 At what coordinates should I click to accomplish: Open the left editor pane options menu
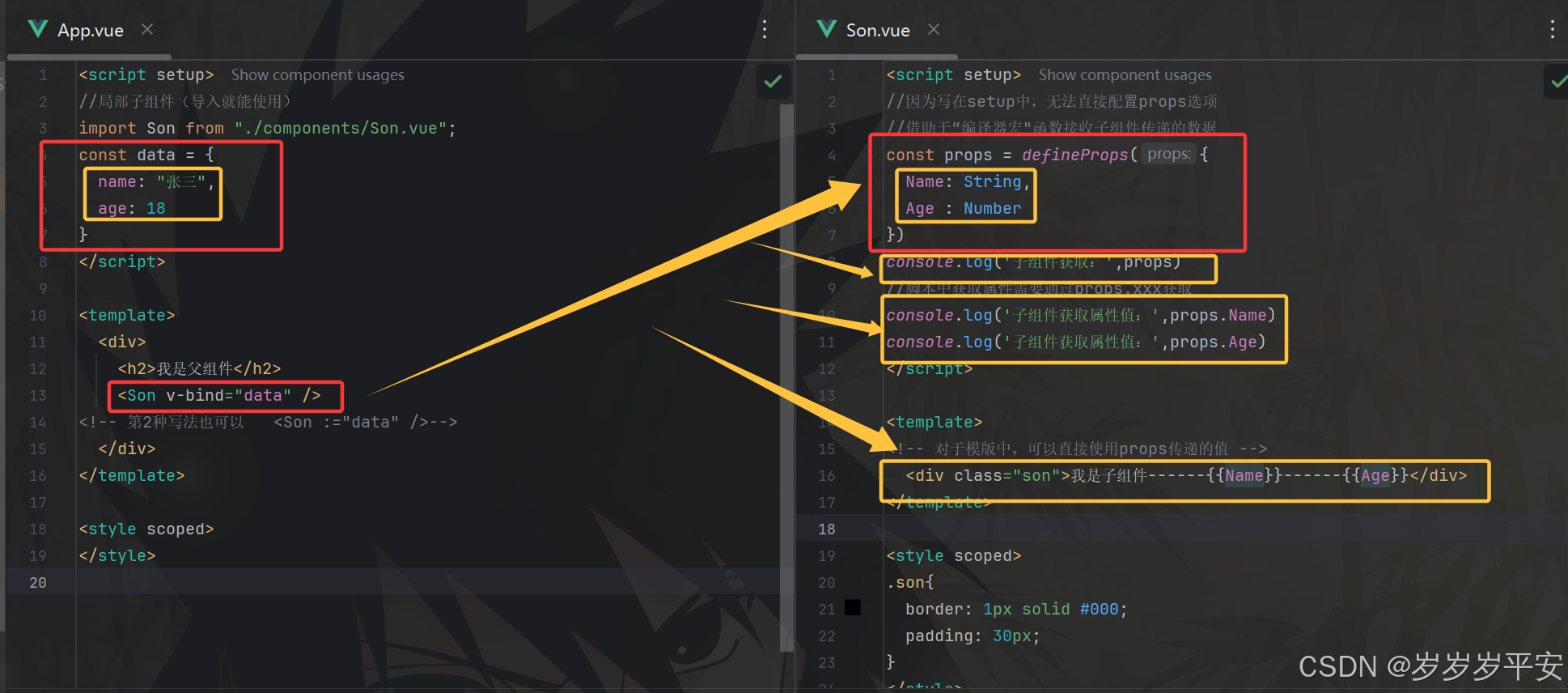(765, 30)
